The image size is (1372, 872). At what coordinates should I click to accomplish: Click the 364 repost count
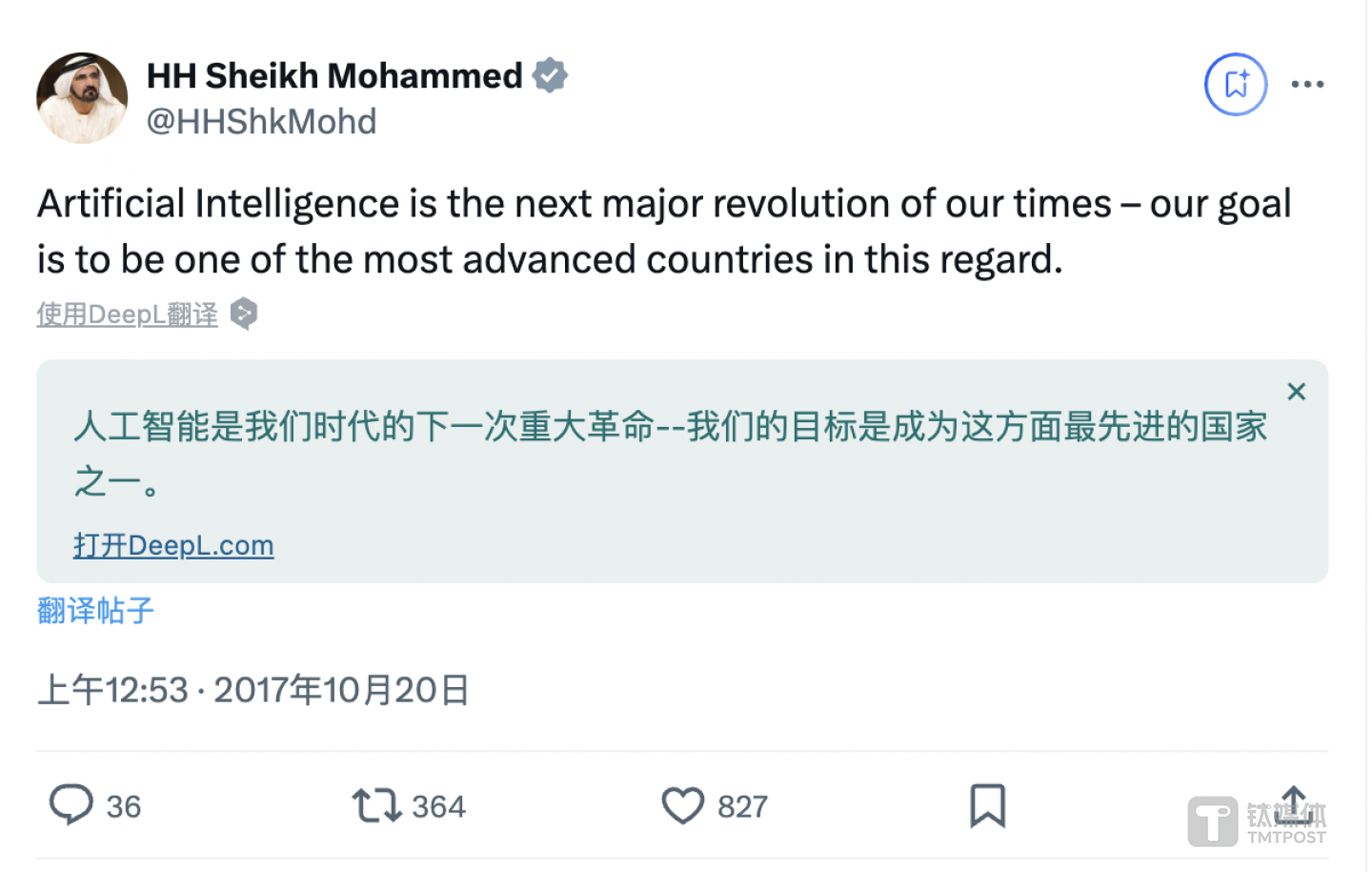(438, 807)
